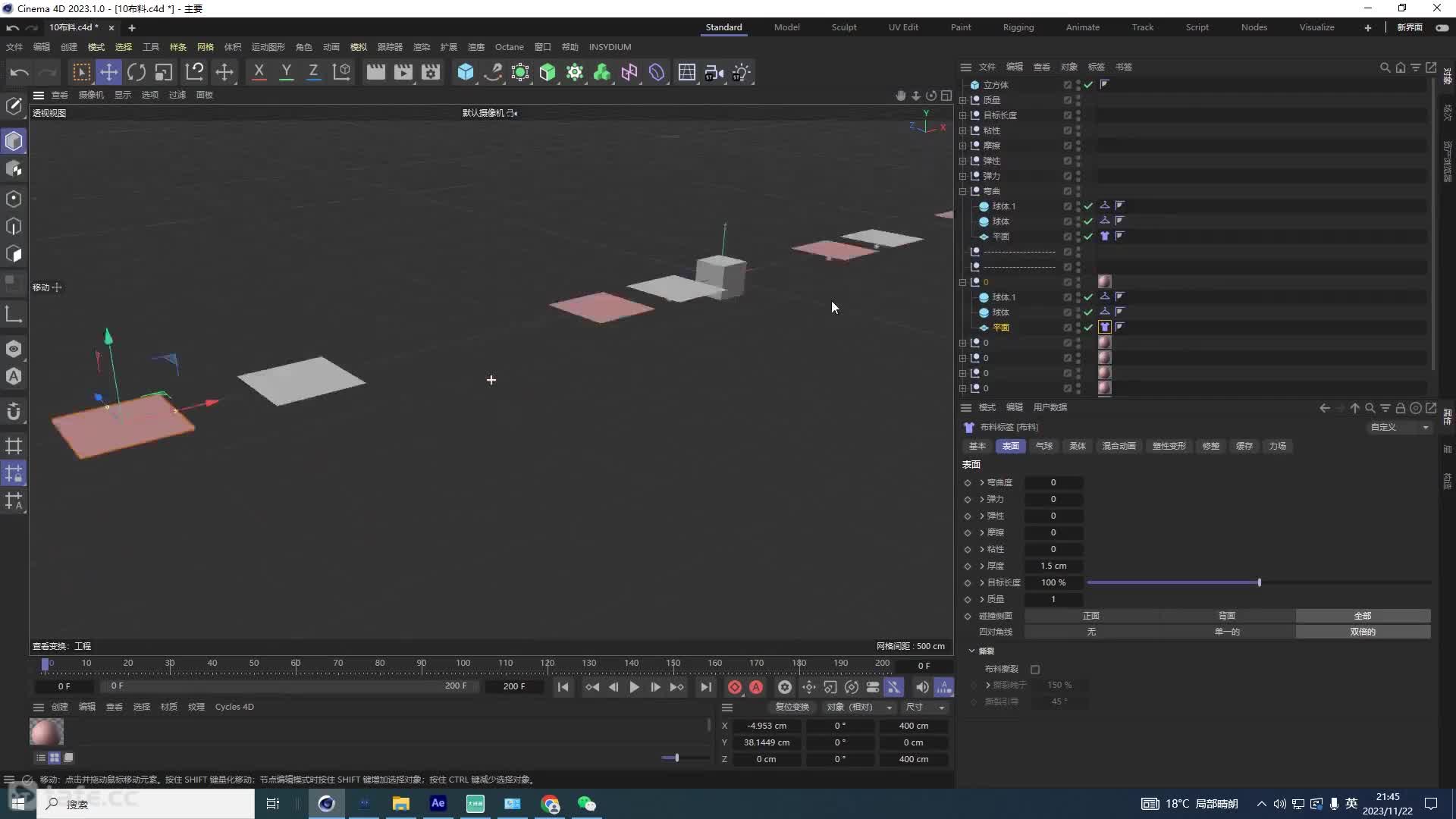Image resolution: width=1456 pixels, height=819 pixels.
Task: Play the animation forward
Action: click(x=634, y=687)
